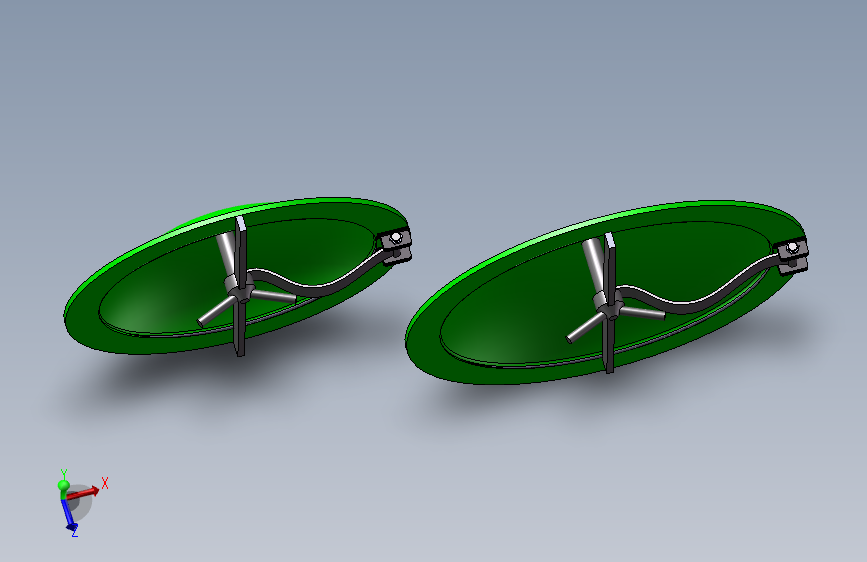The height and width of the screenshot is (562, 867).
Task: Click the green Y axis ball of triad
Action: coord(64,486)
